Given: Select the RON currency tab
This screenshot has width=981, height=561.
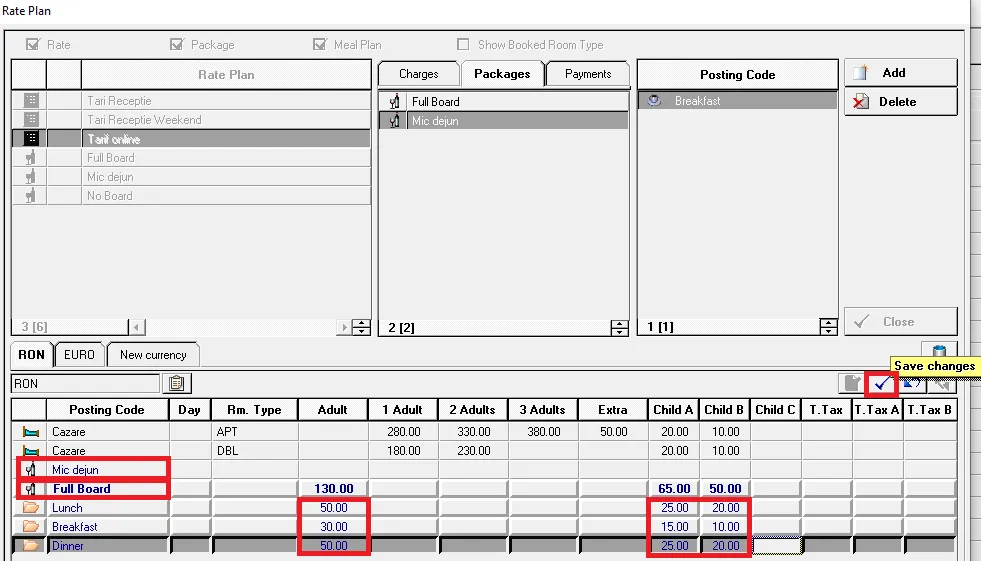Looking at the screenshot, I should point(31,355).
